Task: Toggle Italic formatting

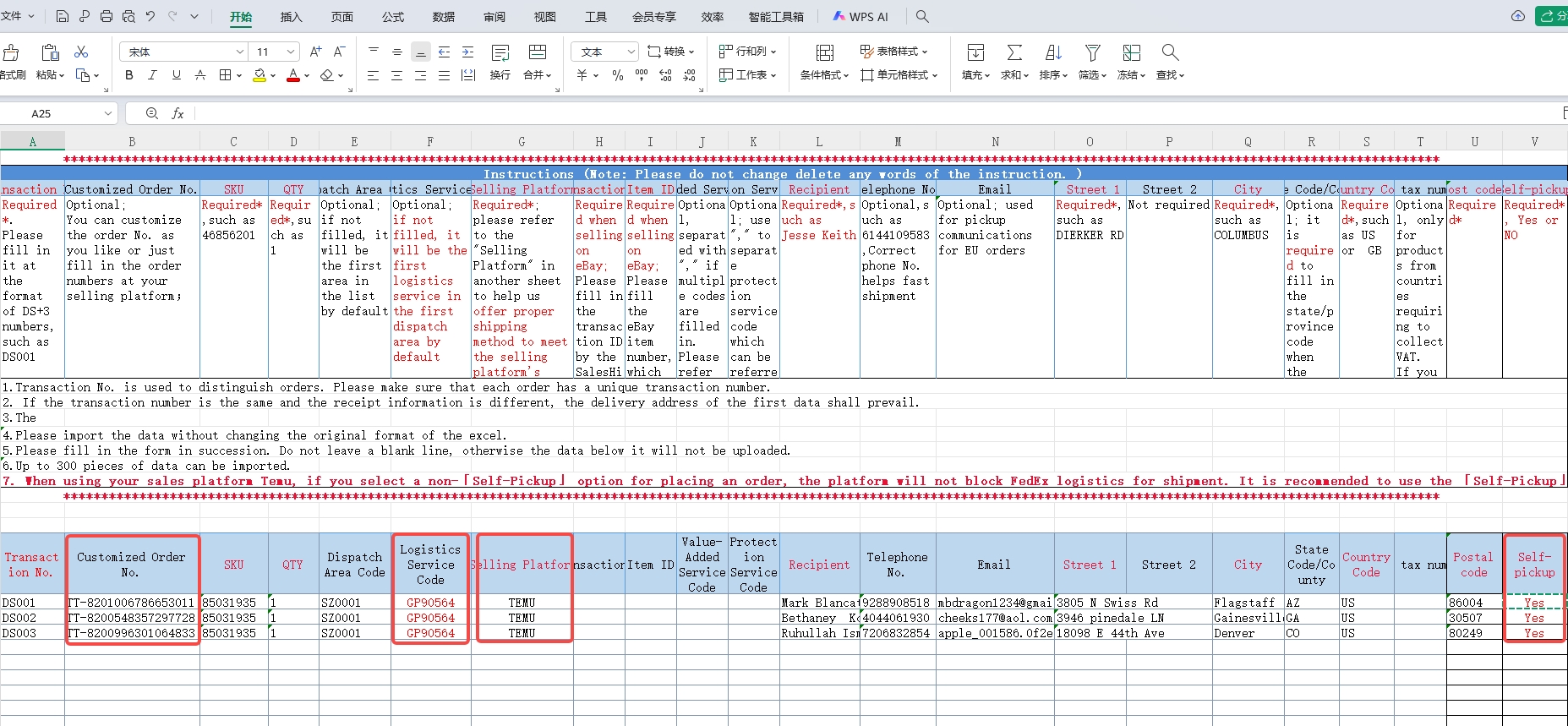Action: [x=152, y=75]
